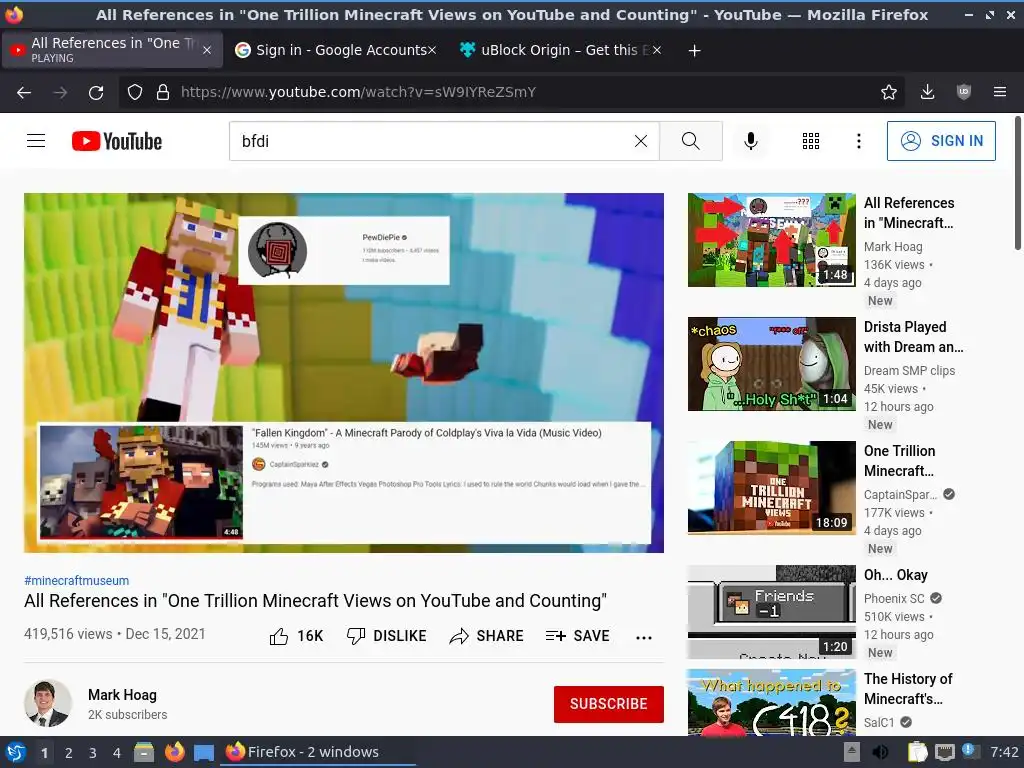Open the system start menu icon
This screenshot has width=1024, height=768.
(15, 752)
